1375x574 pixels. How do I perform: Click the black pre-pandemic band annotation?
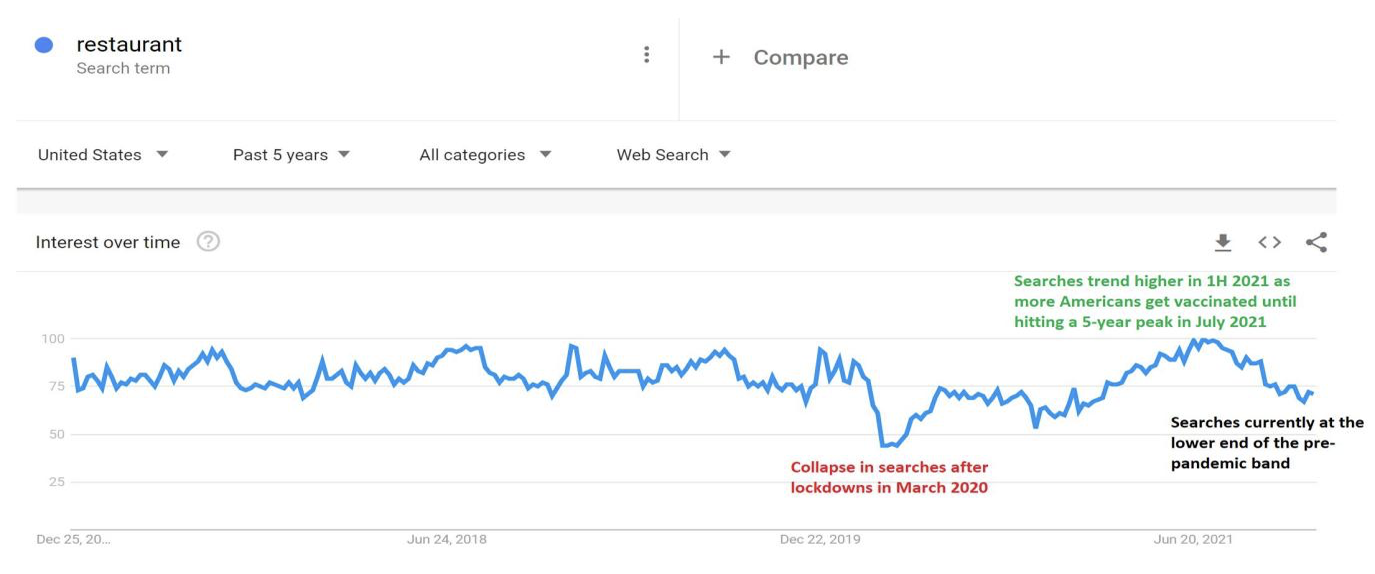[x=1266, y=443]
